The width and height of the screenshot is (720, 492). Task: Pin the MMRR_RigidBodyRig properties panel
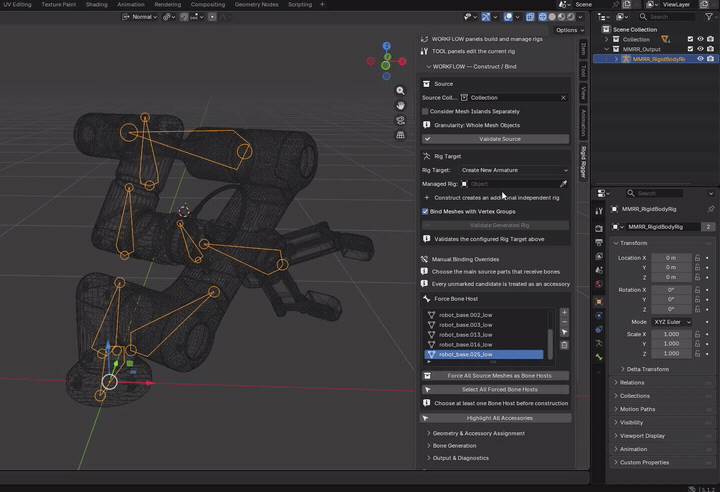point(710,209)
